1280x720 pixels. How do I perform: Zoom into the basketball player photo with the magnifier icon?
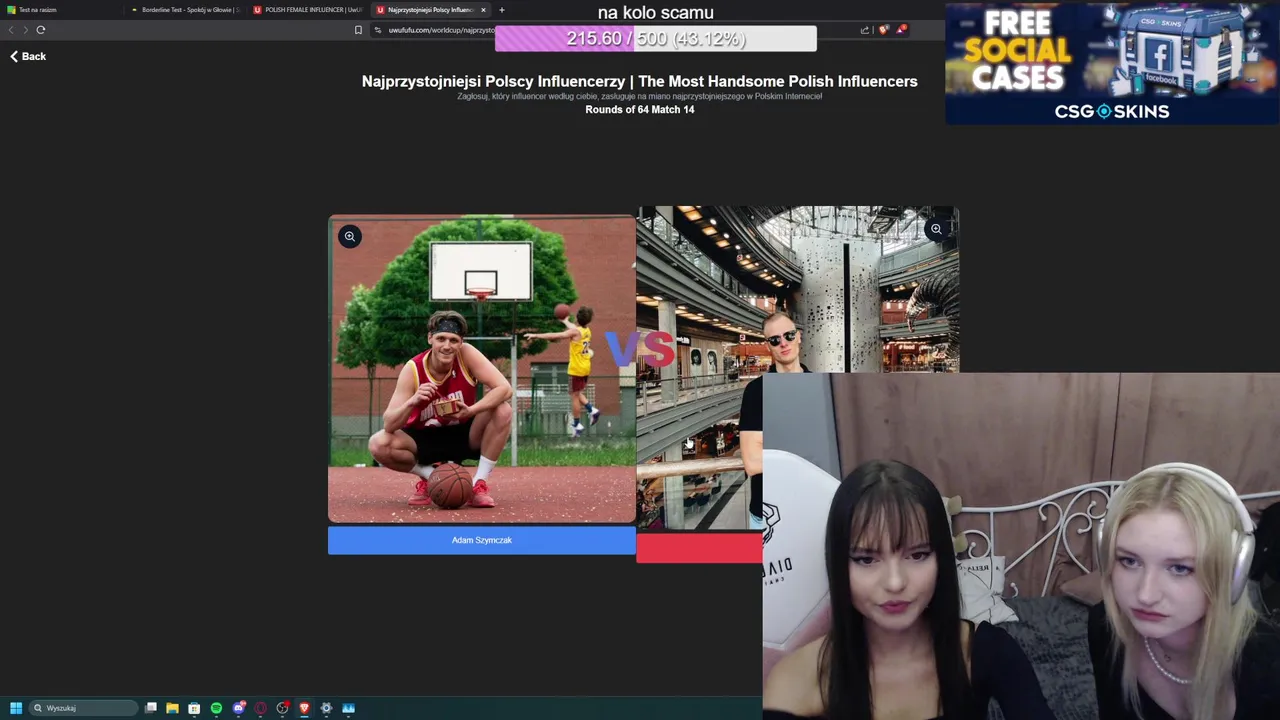pyautogui.click(x=349, y=237)
